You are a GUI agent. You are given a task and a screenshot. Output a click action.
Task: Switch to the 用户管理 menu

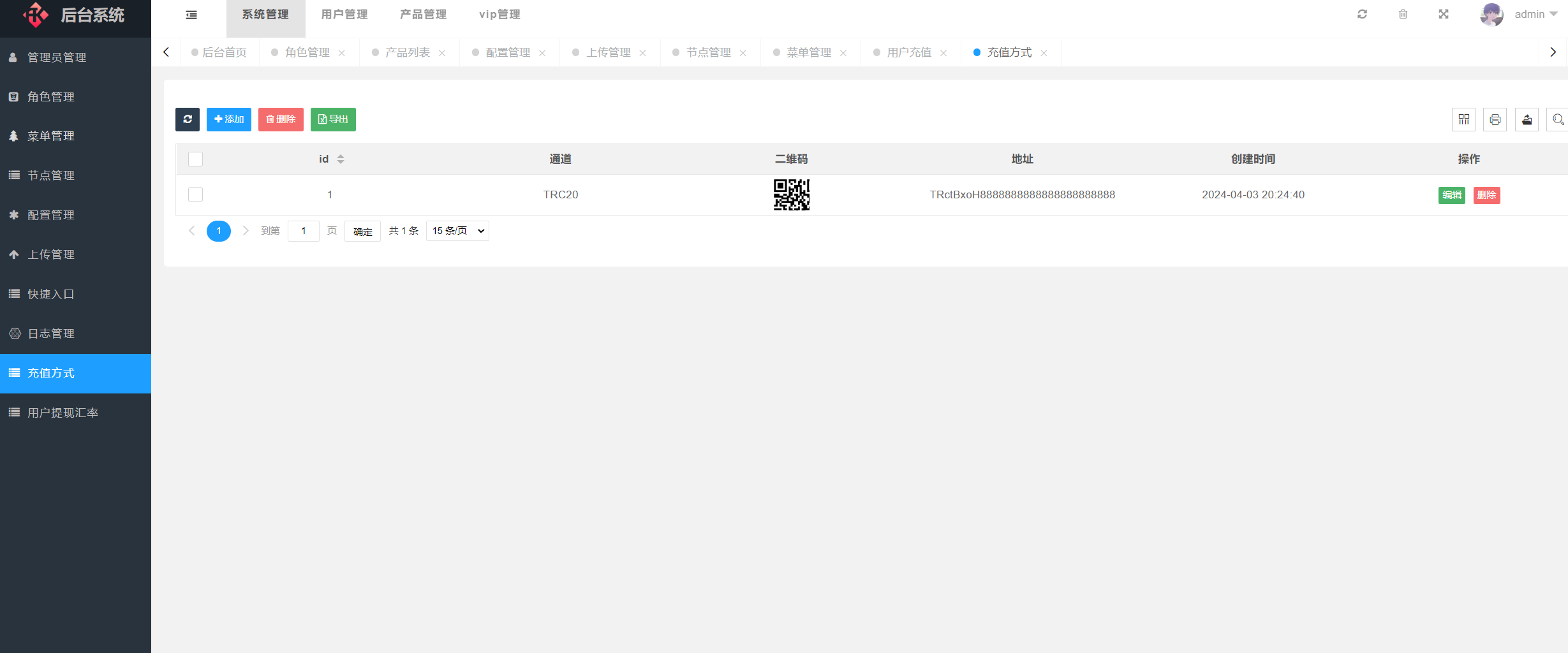coord(344,14)
